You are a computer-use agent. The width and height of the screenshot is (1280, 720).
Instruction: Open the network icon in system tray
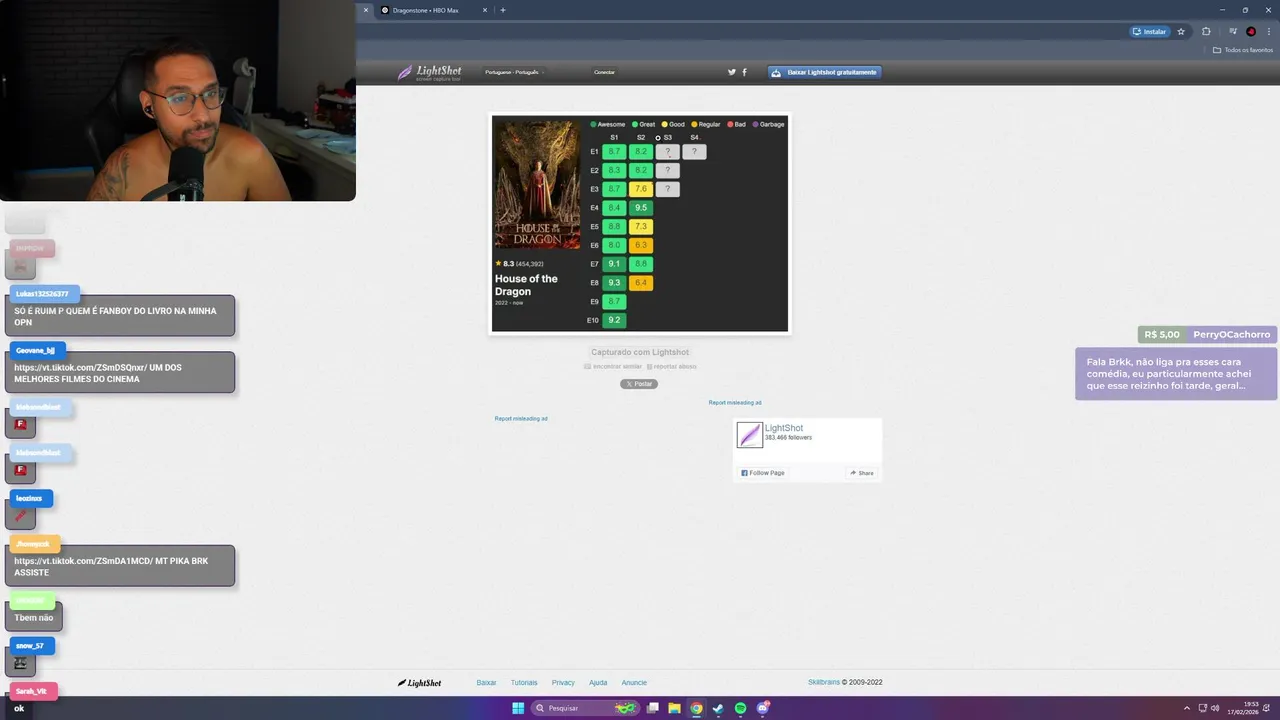coord(1203,708)
